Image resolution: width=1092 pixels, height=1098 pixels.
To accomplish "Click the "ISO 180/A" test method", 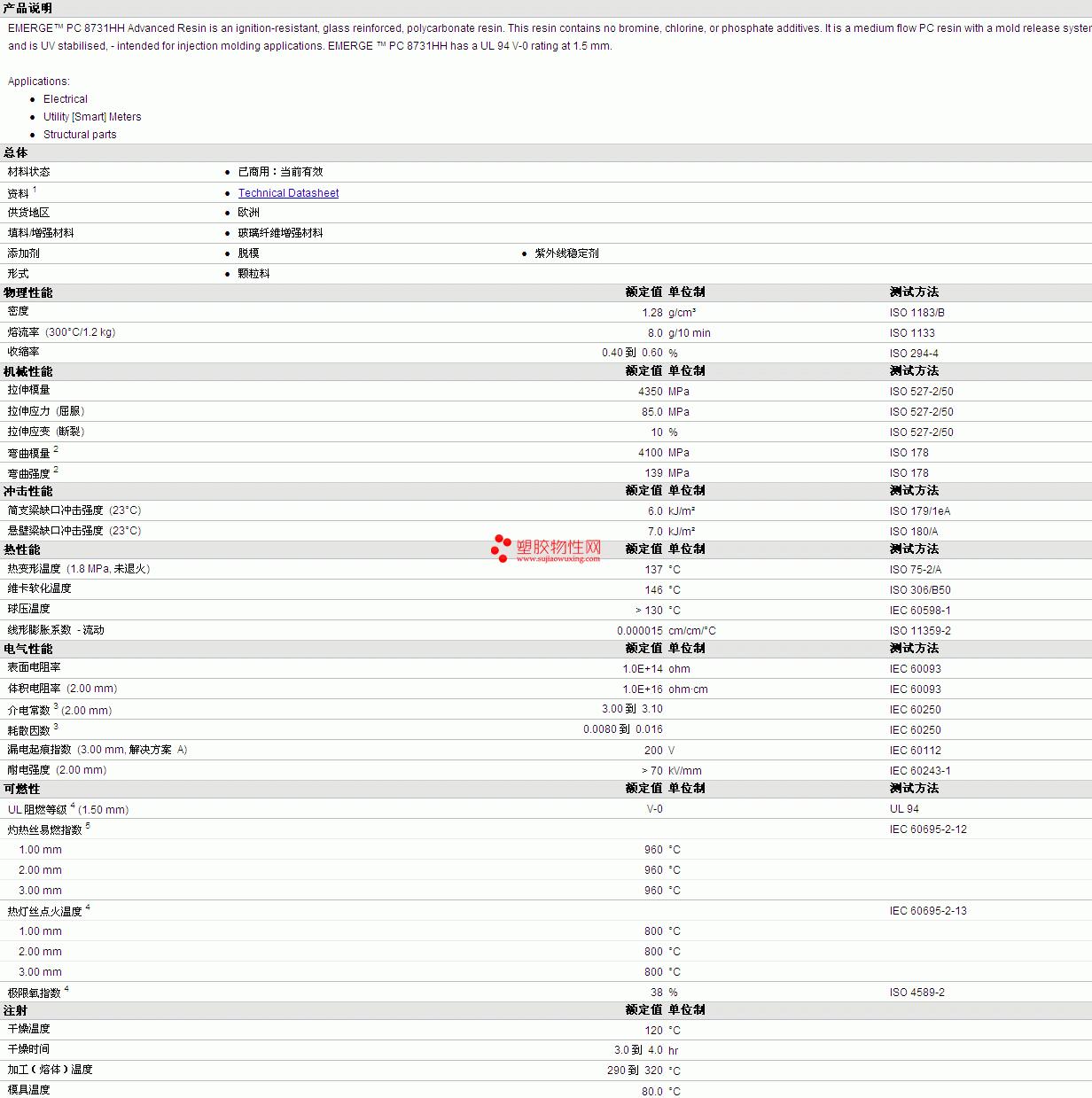I will tap(914, 532).
